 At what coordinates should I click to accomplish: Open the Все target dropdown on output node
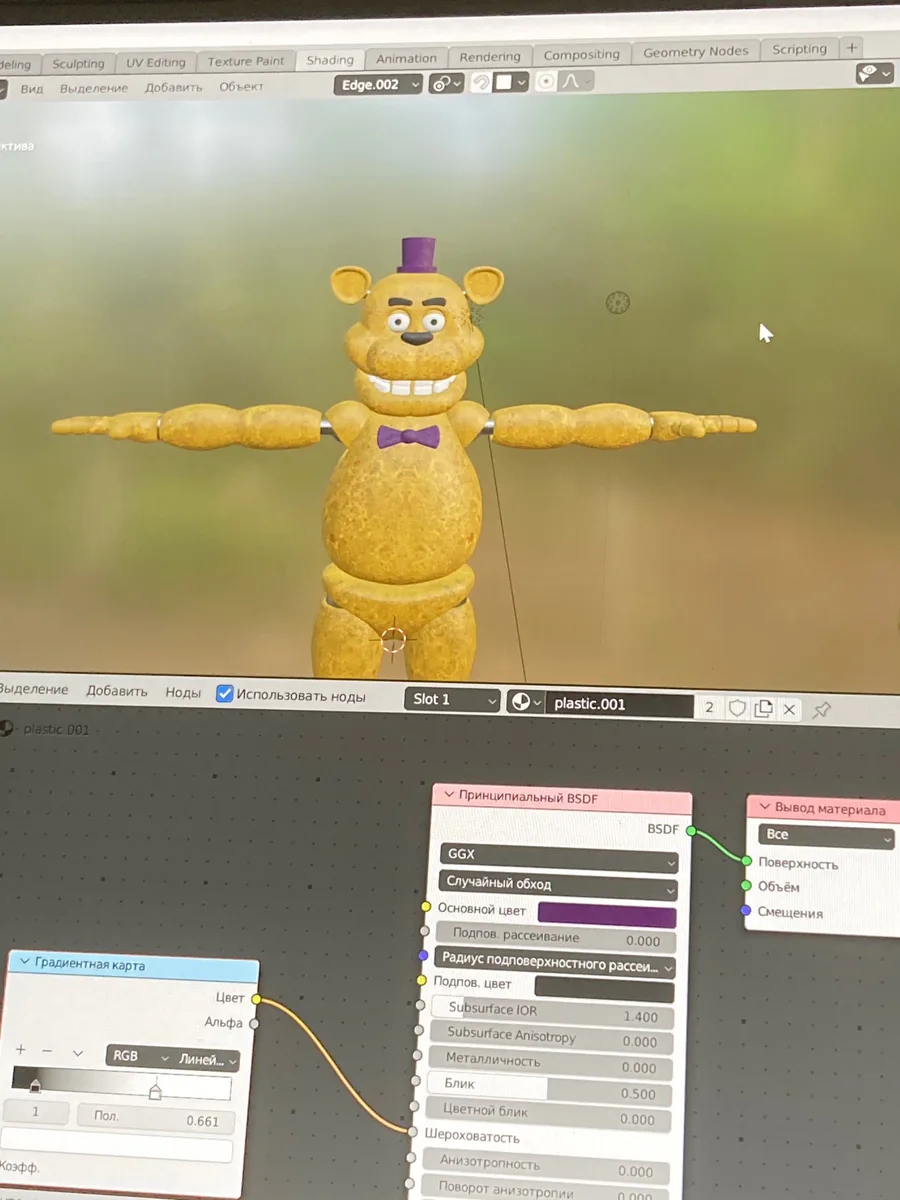click(826, 836)
